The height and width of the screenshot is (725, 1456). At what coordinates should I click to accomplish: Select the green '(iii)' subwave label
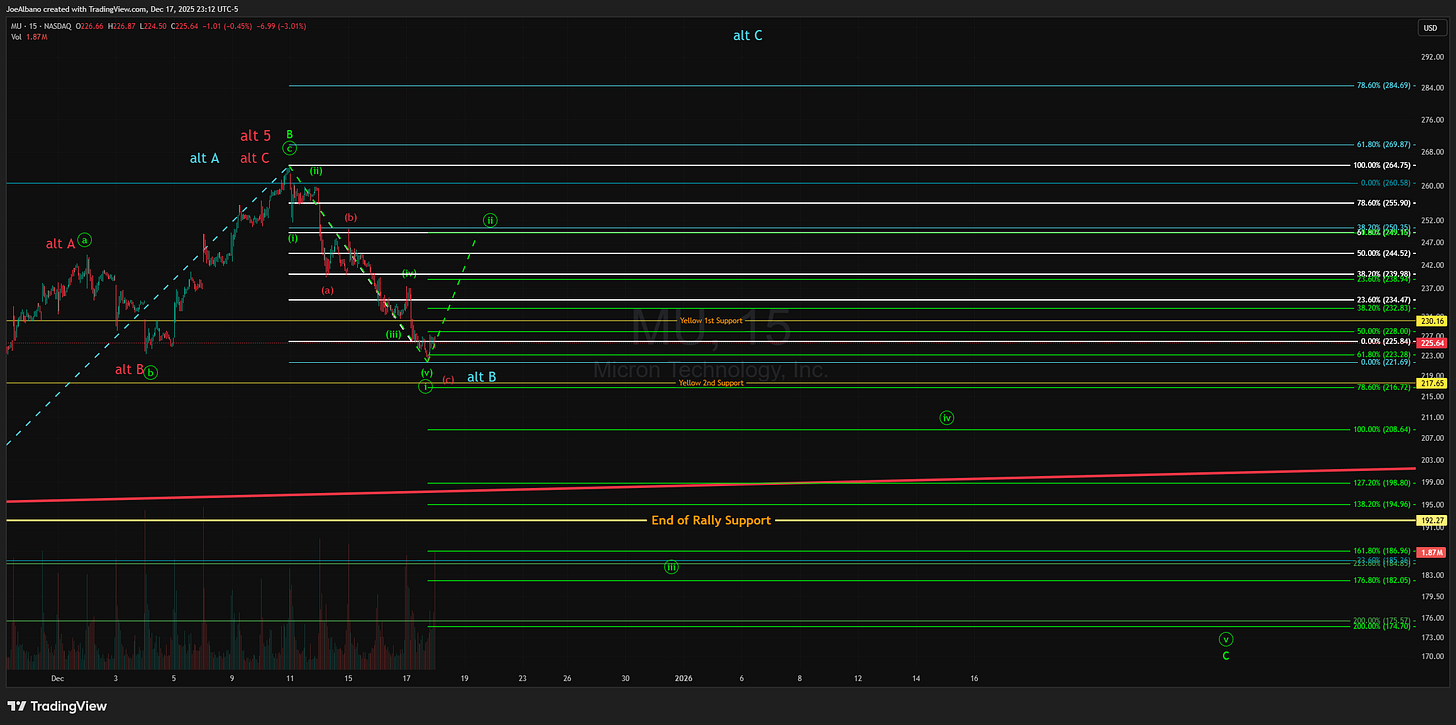(x=393, y=334)
